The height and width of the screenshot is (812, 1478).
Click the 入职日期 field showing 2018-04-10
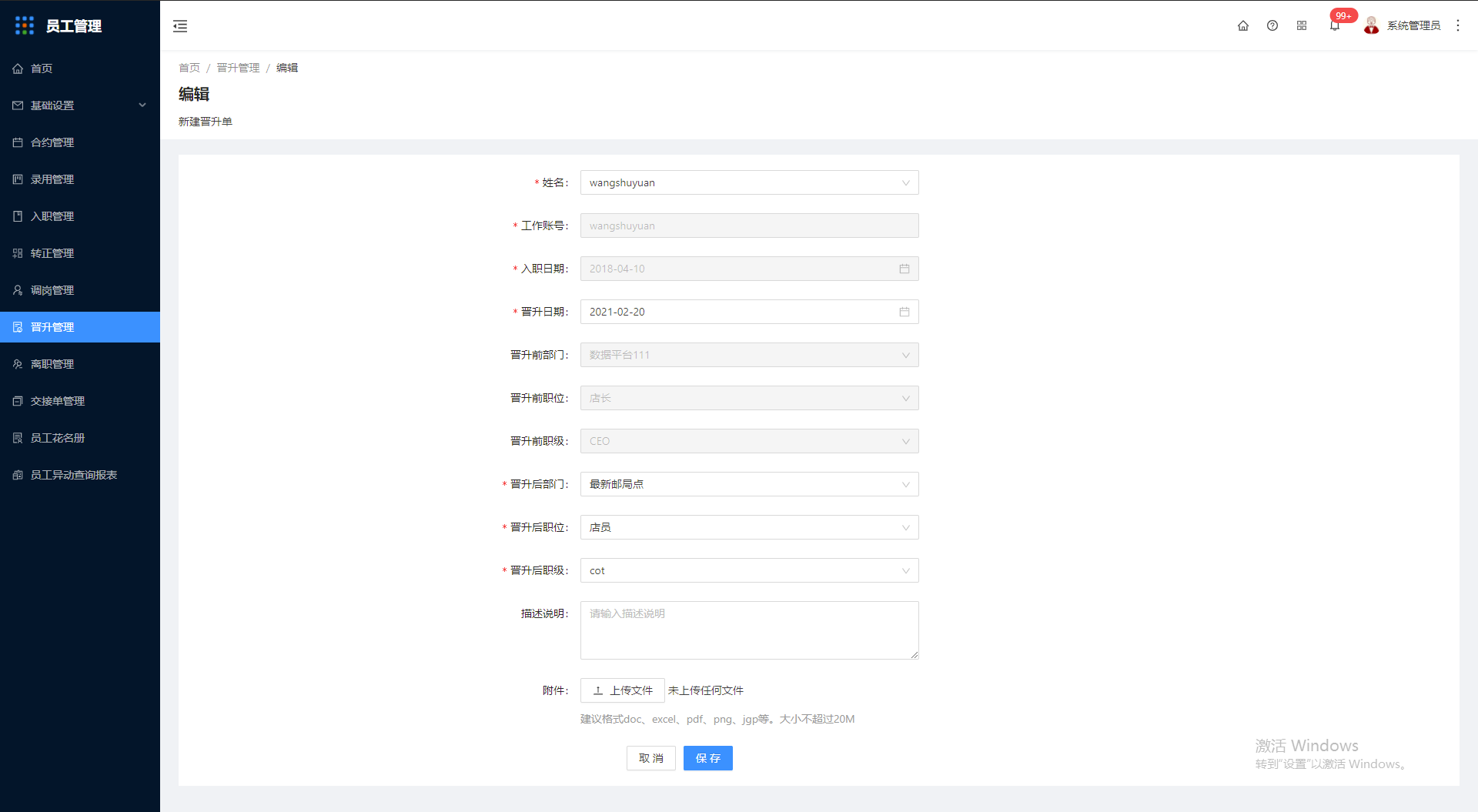pos(749,269)
